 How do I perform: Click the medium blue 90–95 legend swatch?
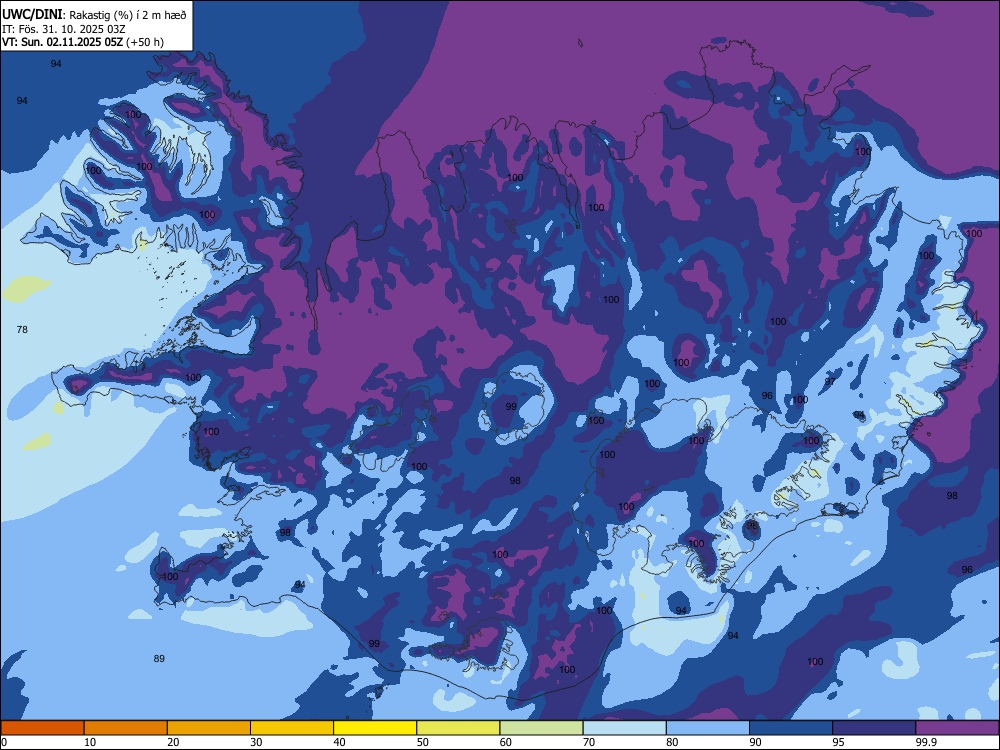pos(791,728)
